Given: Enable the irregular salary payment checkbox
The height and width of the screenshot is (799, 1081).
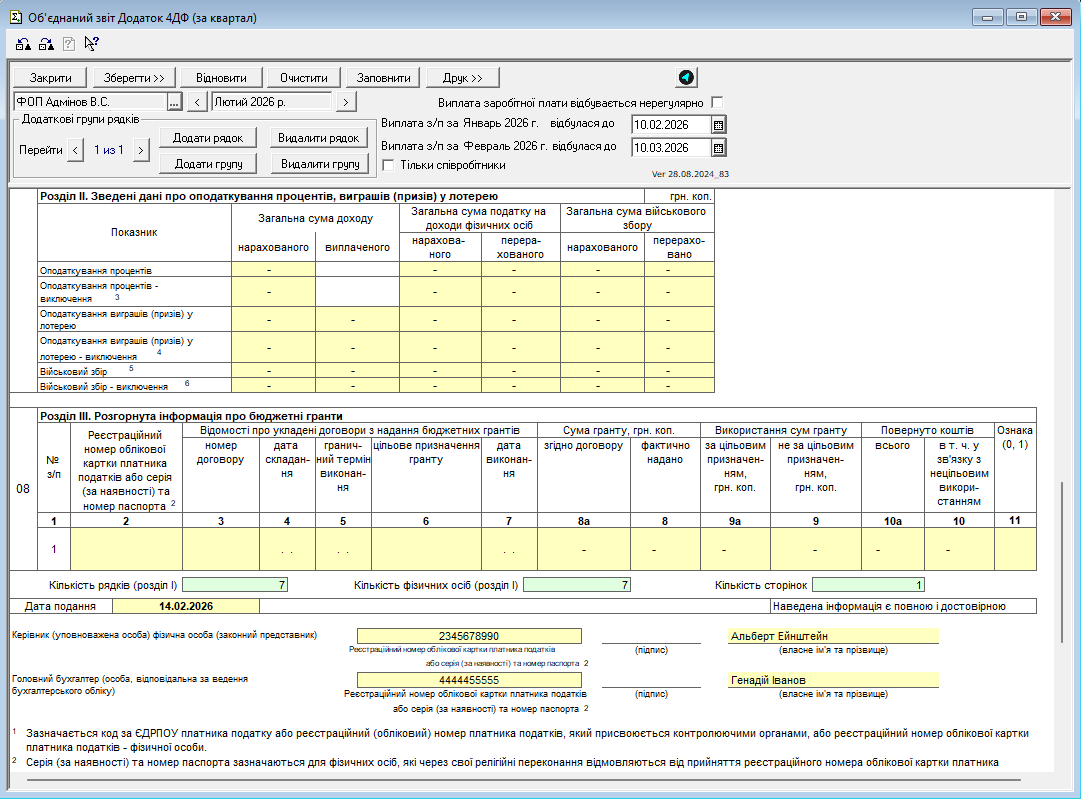Looking at the screenshot, I should 717,103.
